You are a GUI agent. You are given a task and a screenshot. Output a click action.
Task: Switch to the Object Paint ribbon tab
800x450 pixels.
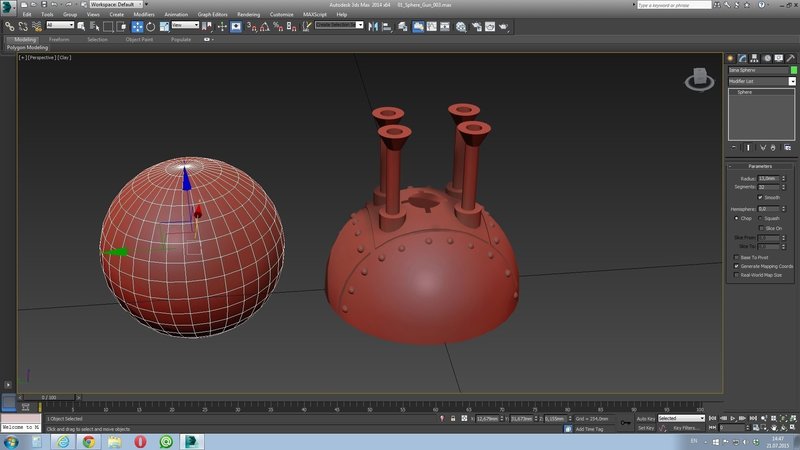pos(139,39)
